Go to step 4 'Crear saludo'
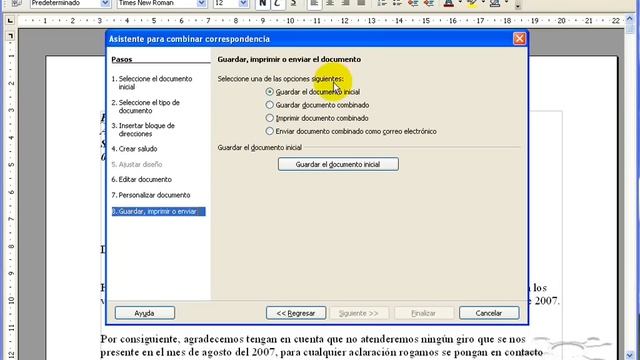 pyautogui.click(x=134, y=149)
